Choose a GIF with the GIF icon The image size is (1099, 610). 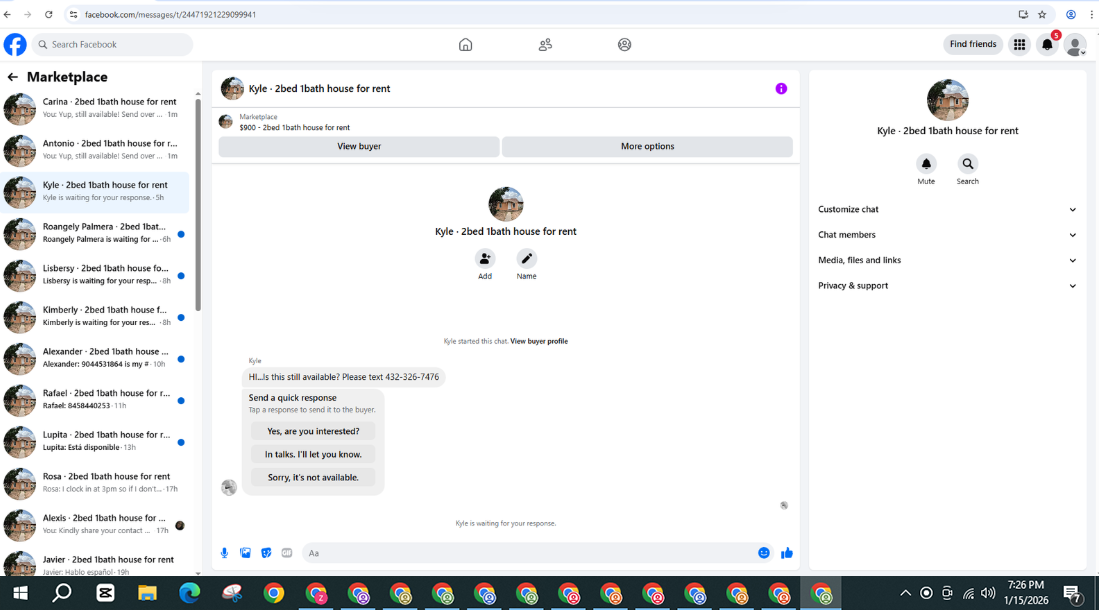coord(287,553)
